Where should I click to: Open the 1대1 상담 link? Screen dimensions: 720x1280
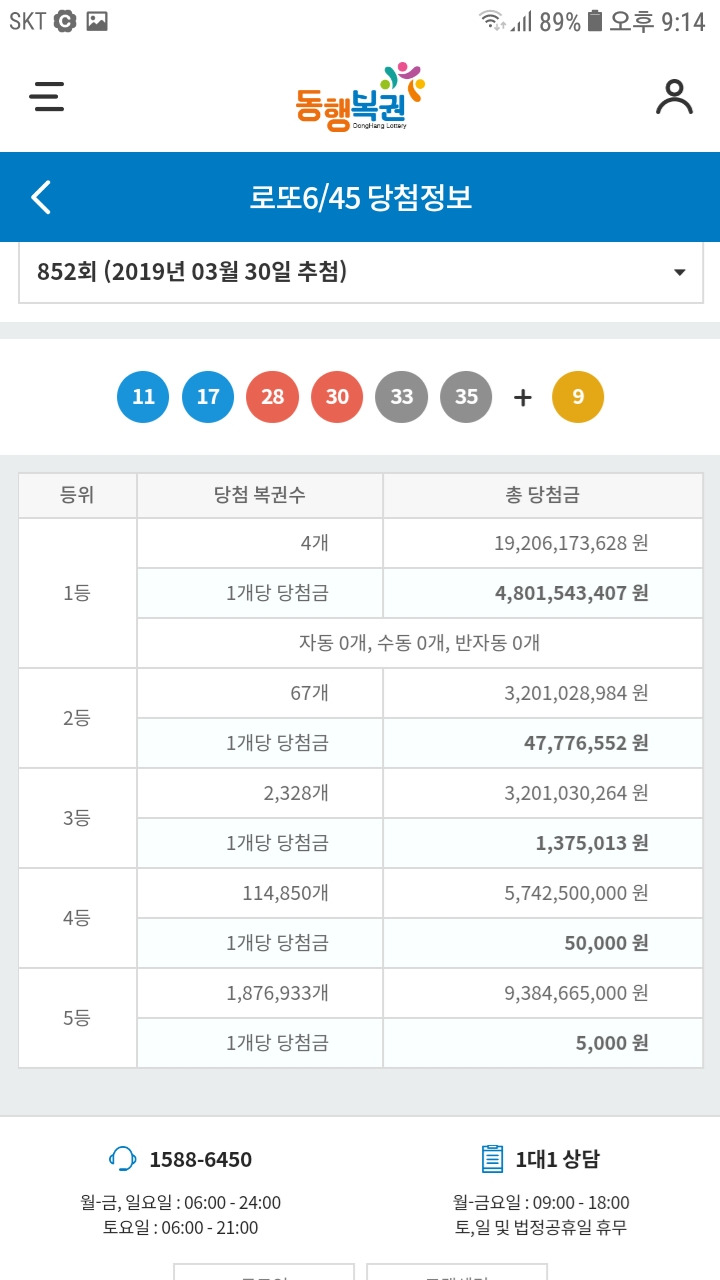pos(557,1160)
